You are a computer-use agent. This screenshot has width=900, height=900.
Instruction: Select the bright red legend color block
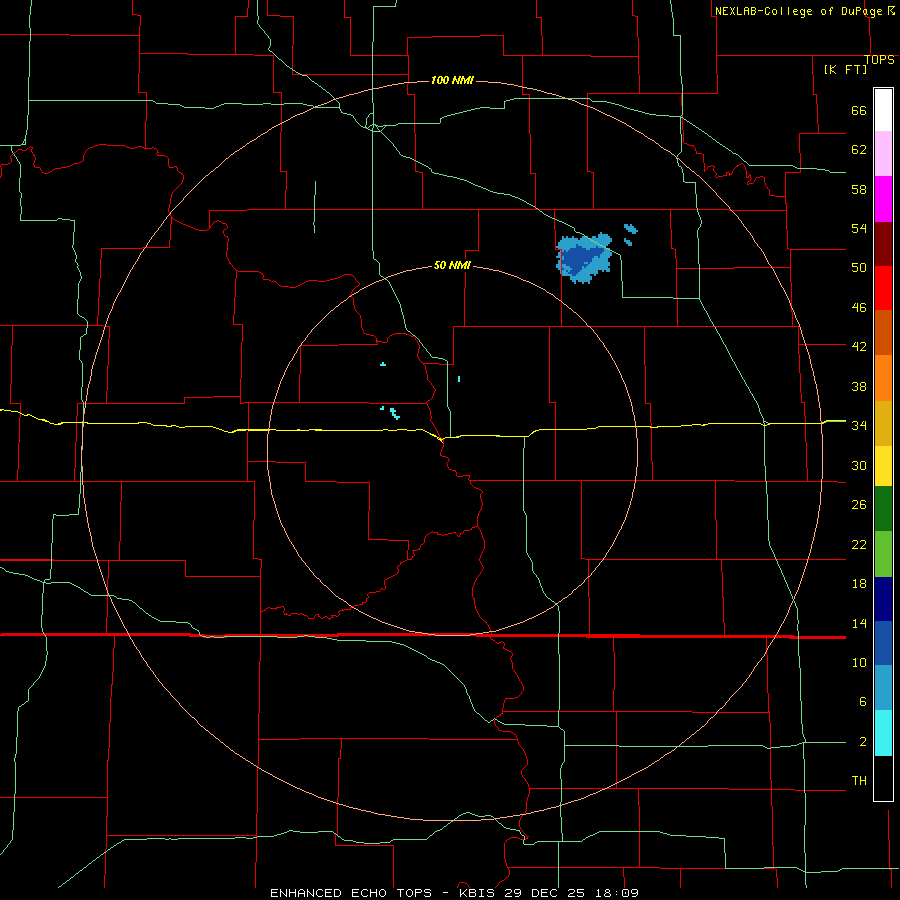(883, 288)
